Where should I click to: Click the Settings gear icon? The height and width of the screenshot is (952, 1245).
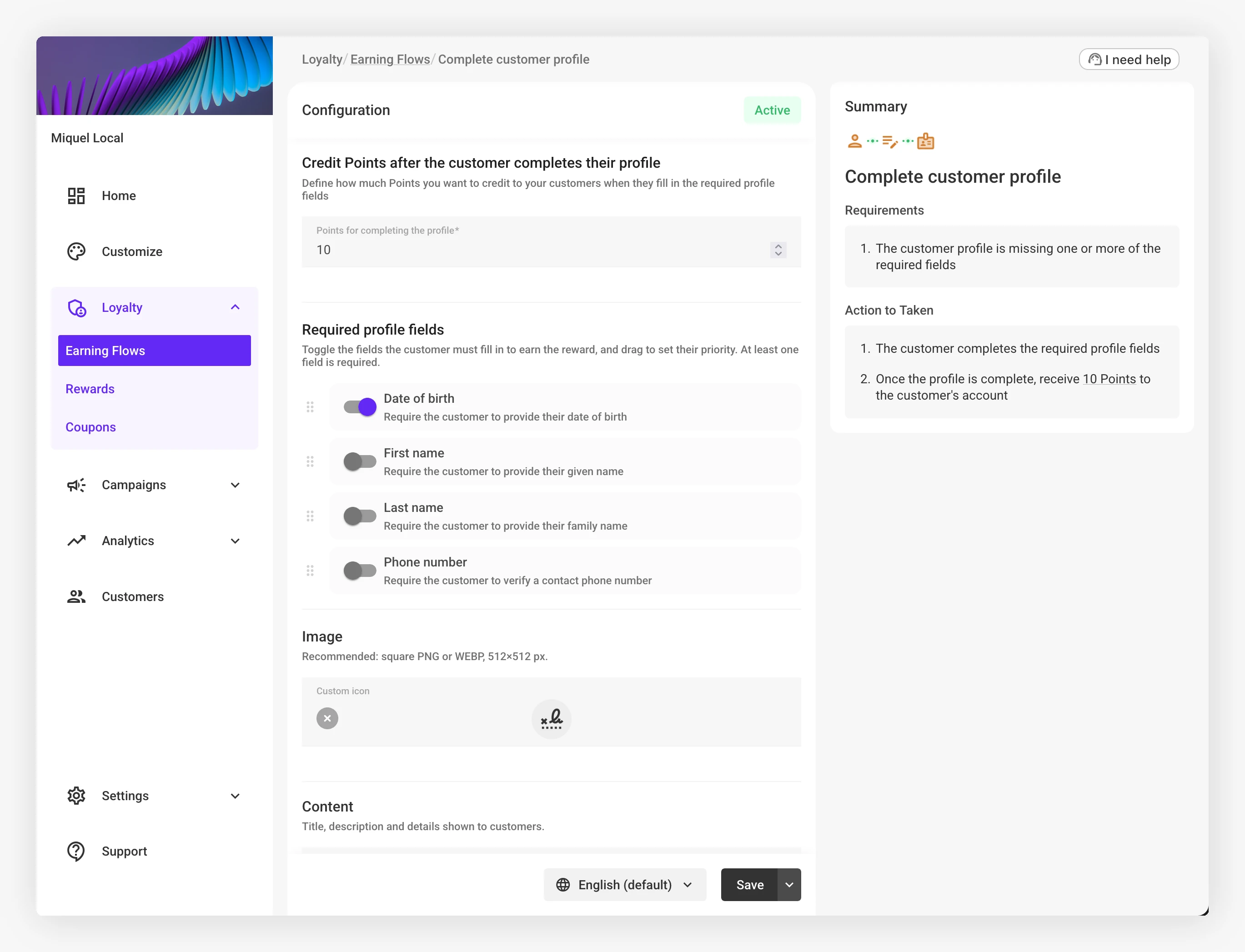pos(76,796)
